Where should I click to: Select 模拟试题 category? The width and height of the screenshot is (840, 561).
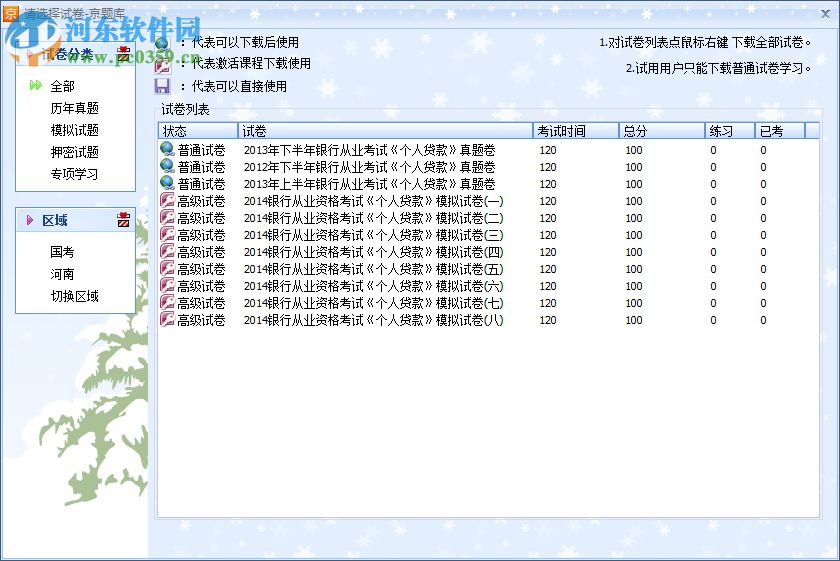74,130
